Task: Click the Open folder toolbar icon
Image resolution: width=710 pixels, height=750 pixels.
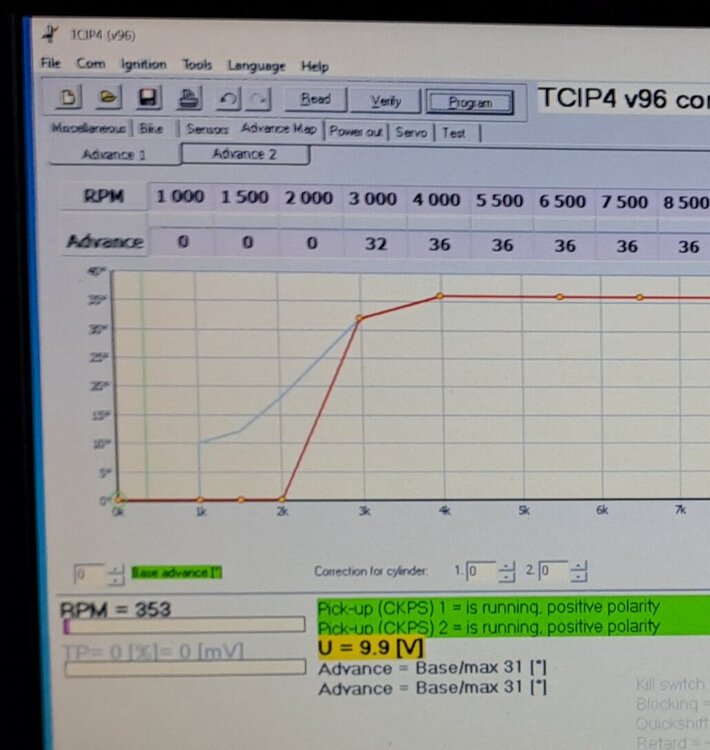Action: tap(108, 100)
